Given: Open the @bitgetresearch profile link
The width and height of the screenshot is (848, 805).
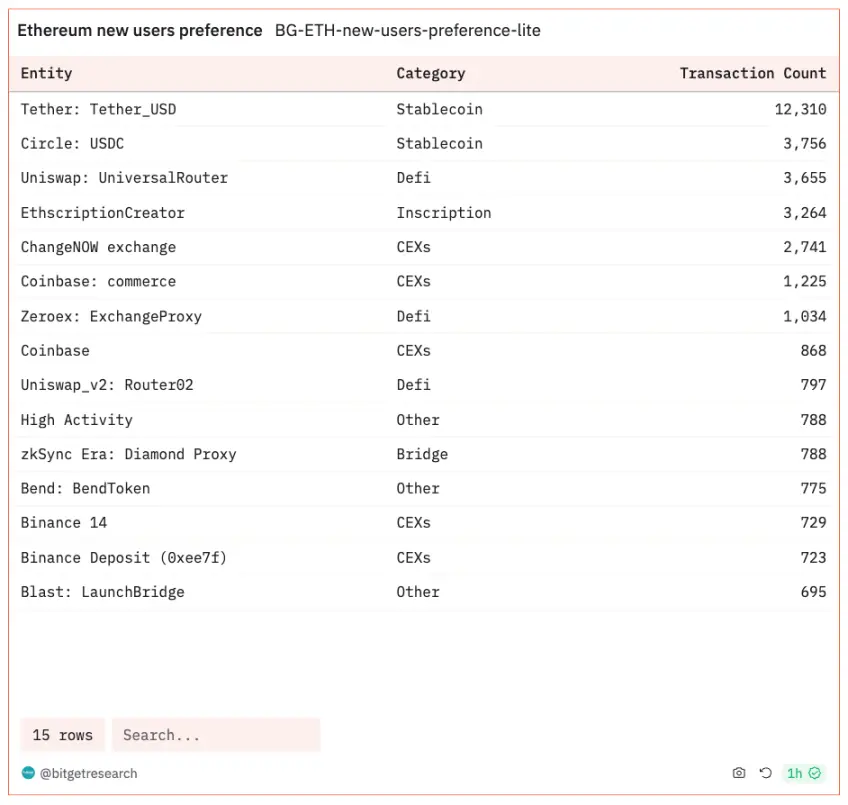Looking at the screenshot, I should [88, 773].
